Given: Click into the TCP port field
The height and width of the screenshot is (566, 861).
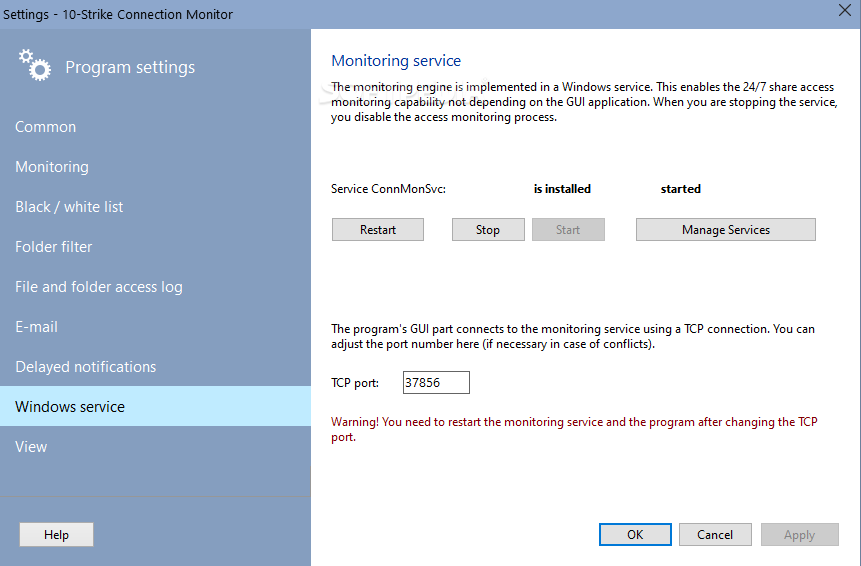Looking at the screenshot, I should [x=436, y=383].
